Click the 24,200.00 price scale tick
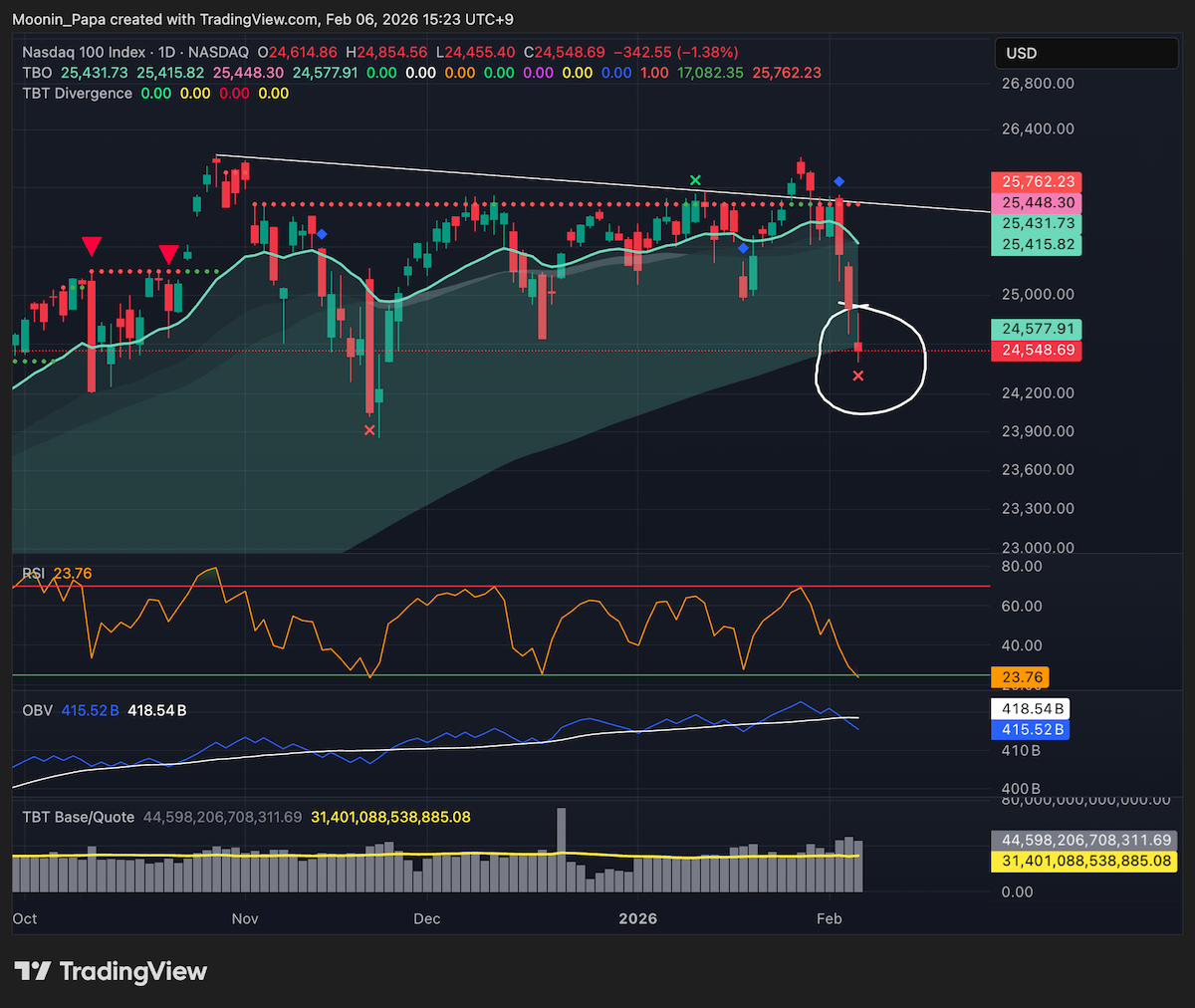Screen dimensions: 1195x1008 click(x=1038, y=393)
